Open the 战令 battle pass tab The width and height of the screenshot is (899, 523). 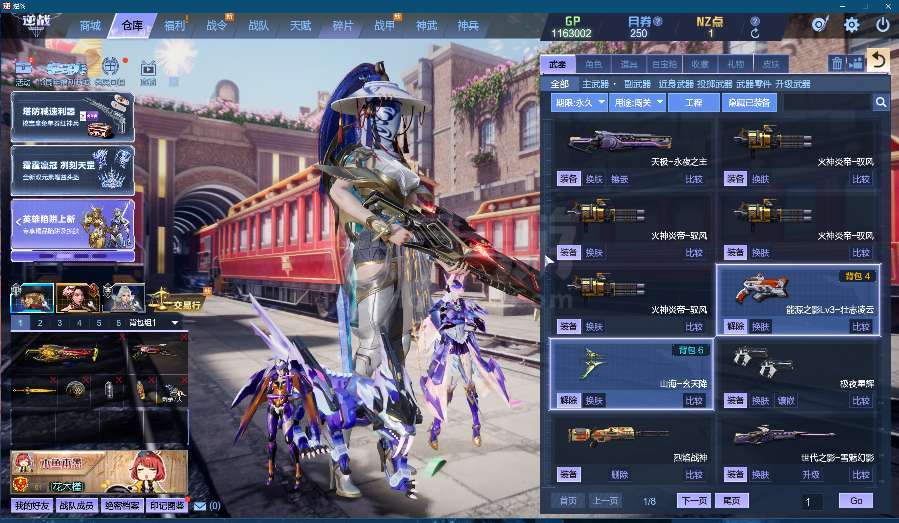(216, 25)
